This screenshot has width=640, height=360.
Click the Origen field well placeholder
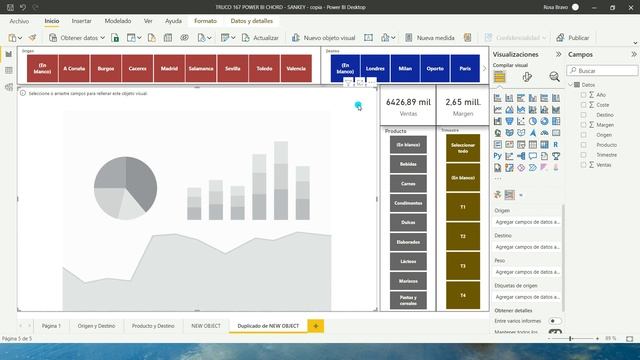tap(527, 222)
